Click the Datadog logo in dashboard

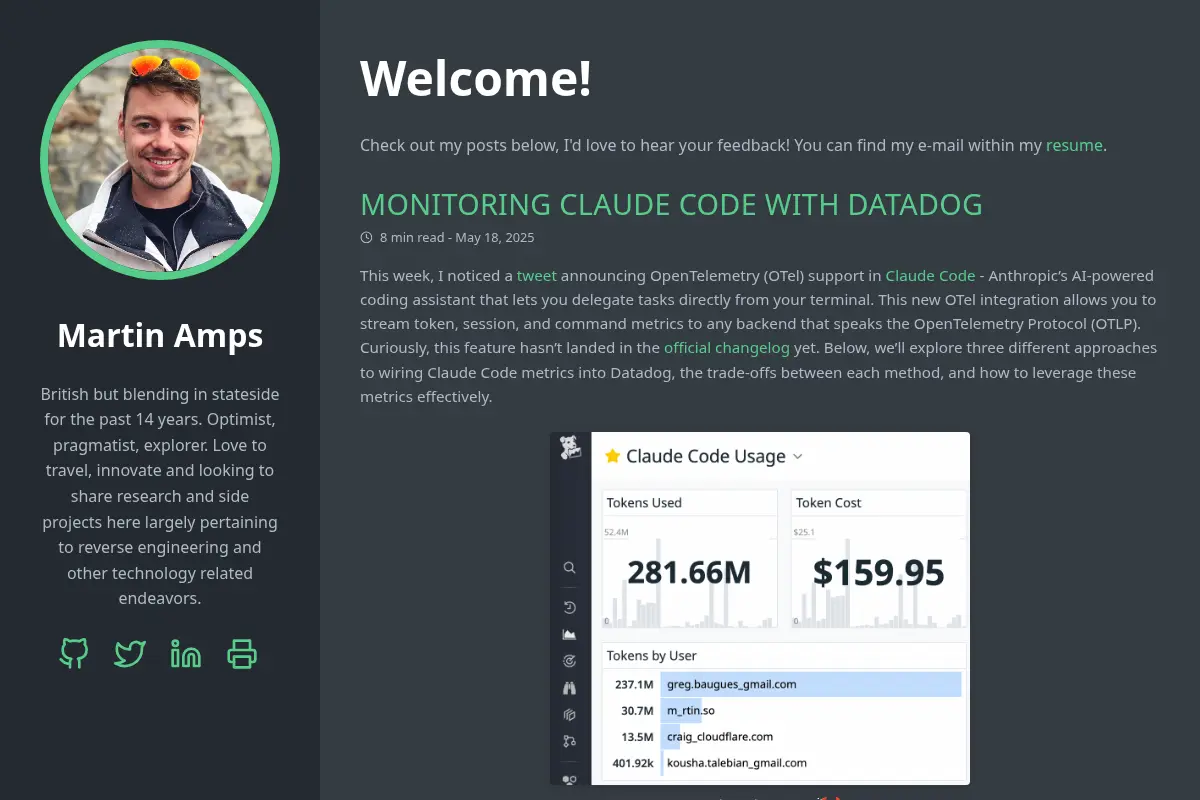point(570,447)
